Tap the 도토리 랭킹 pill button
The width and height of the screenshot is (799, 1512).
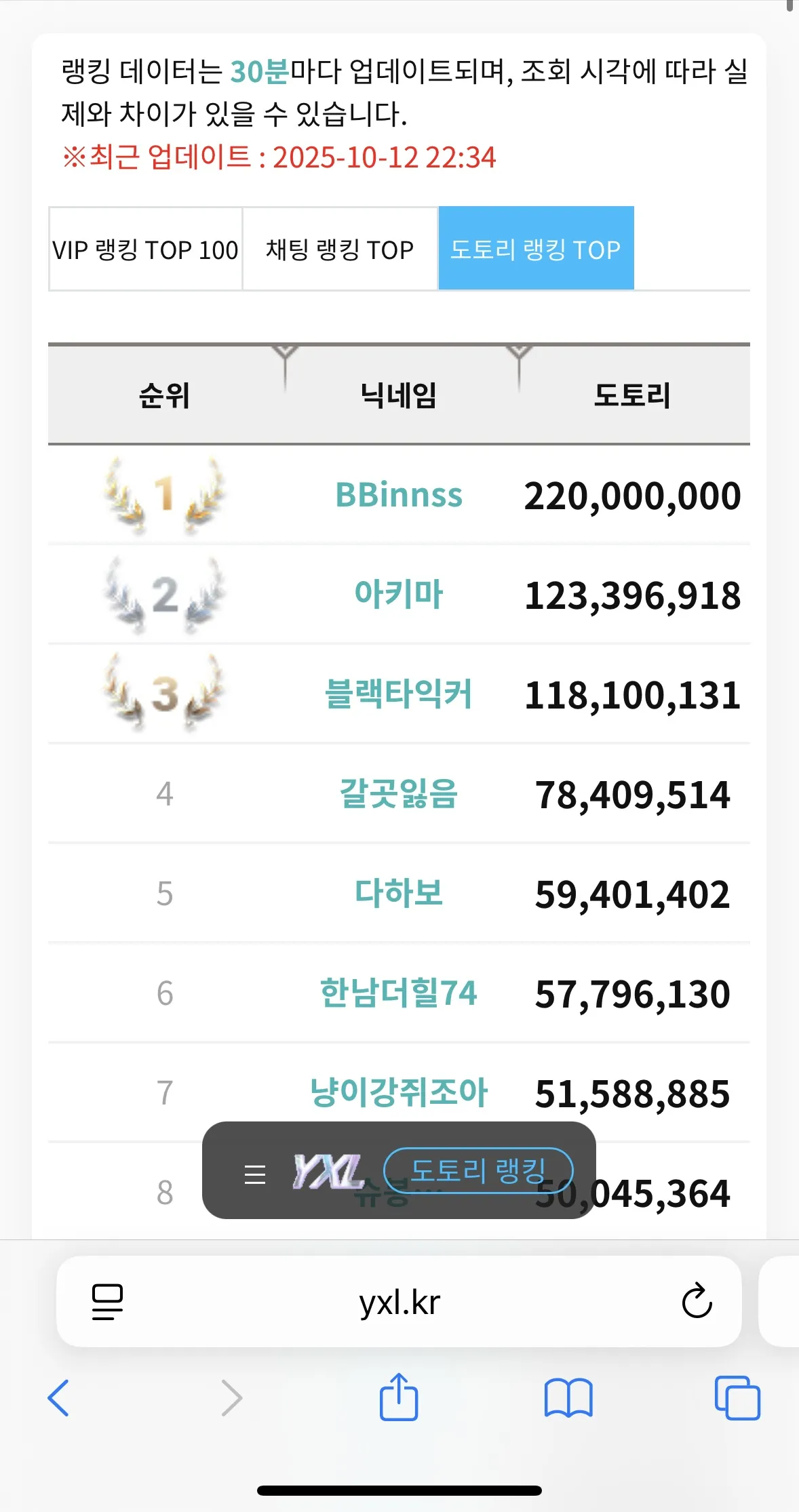click(x=478, y=1170)
